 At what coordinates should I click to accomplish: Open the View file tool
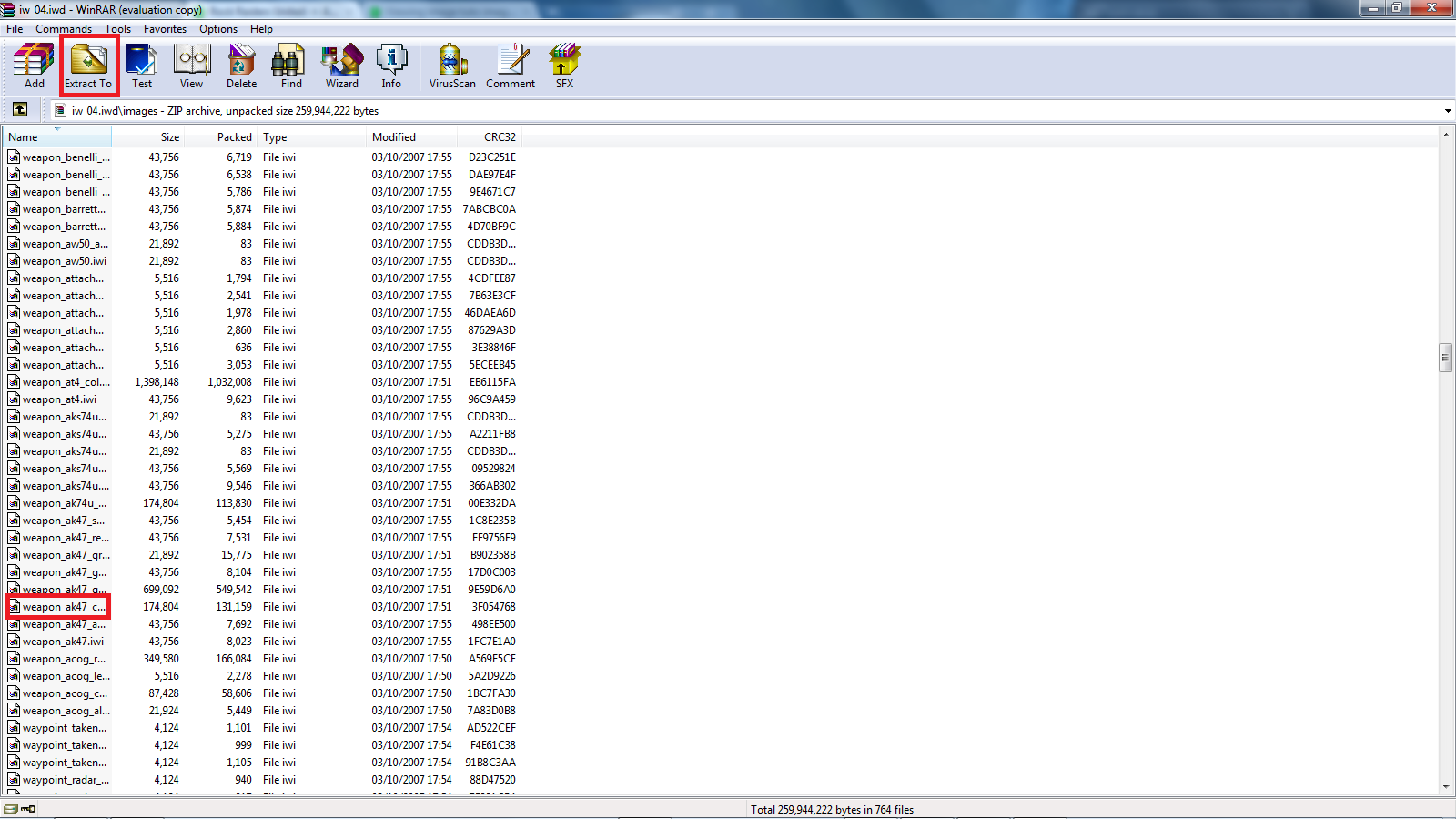tap(191, 66)
